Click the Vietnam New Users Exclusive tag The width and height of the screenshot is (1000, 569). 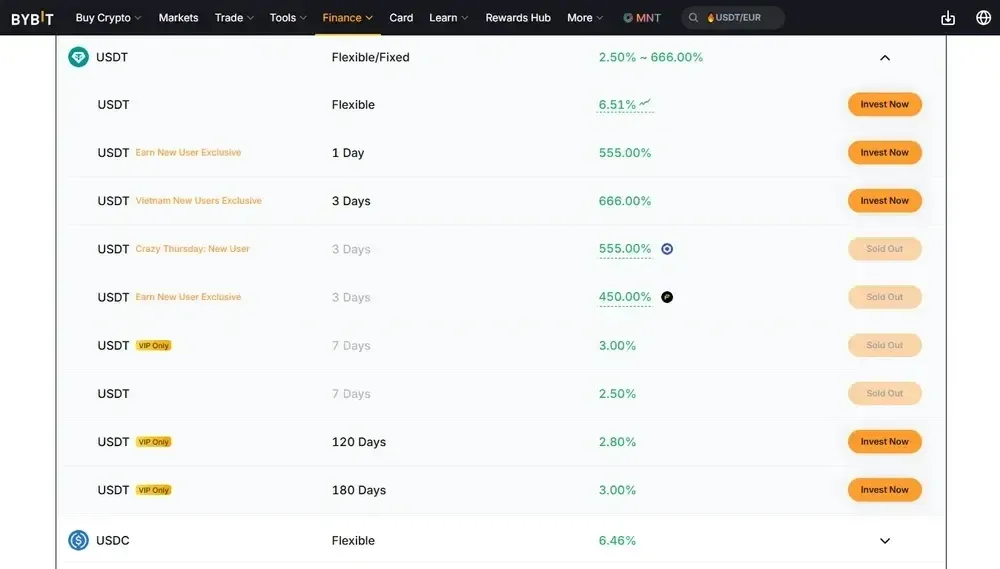click(x=198, y=201)
